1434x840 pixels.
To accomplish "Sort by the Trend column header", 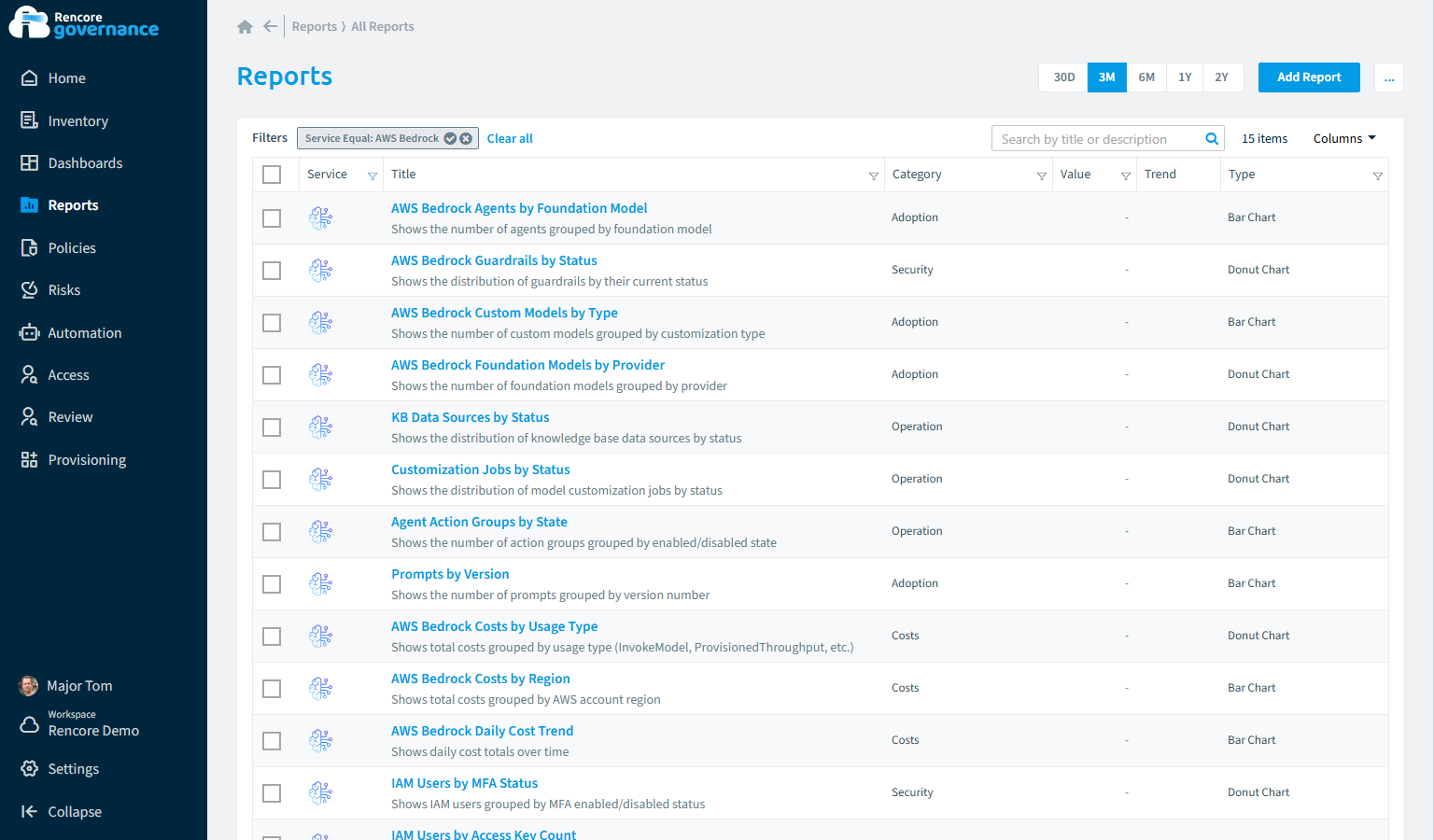I will click(x=1160, y=175).
